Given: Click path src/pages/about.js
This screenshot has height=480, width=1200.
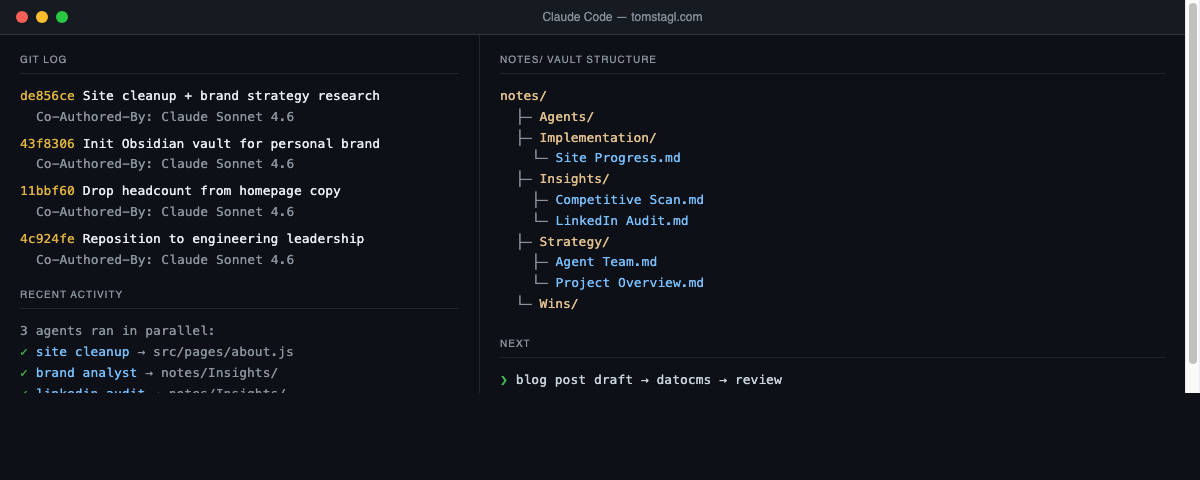Looking at the screenshot, I should coord(223,352).
